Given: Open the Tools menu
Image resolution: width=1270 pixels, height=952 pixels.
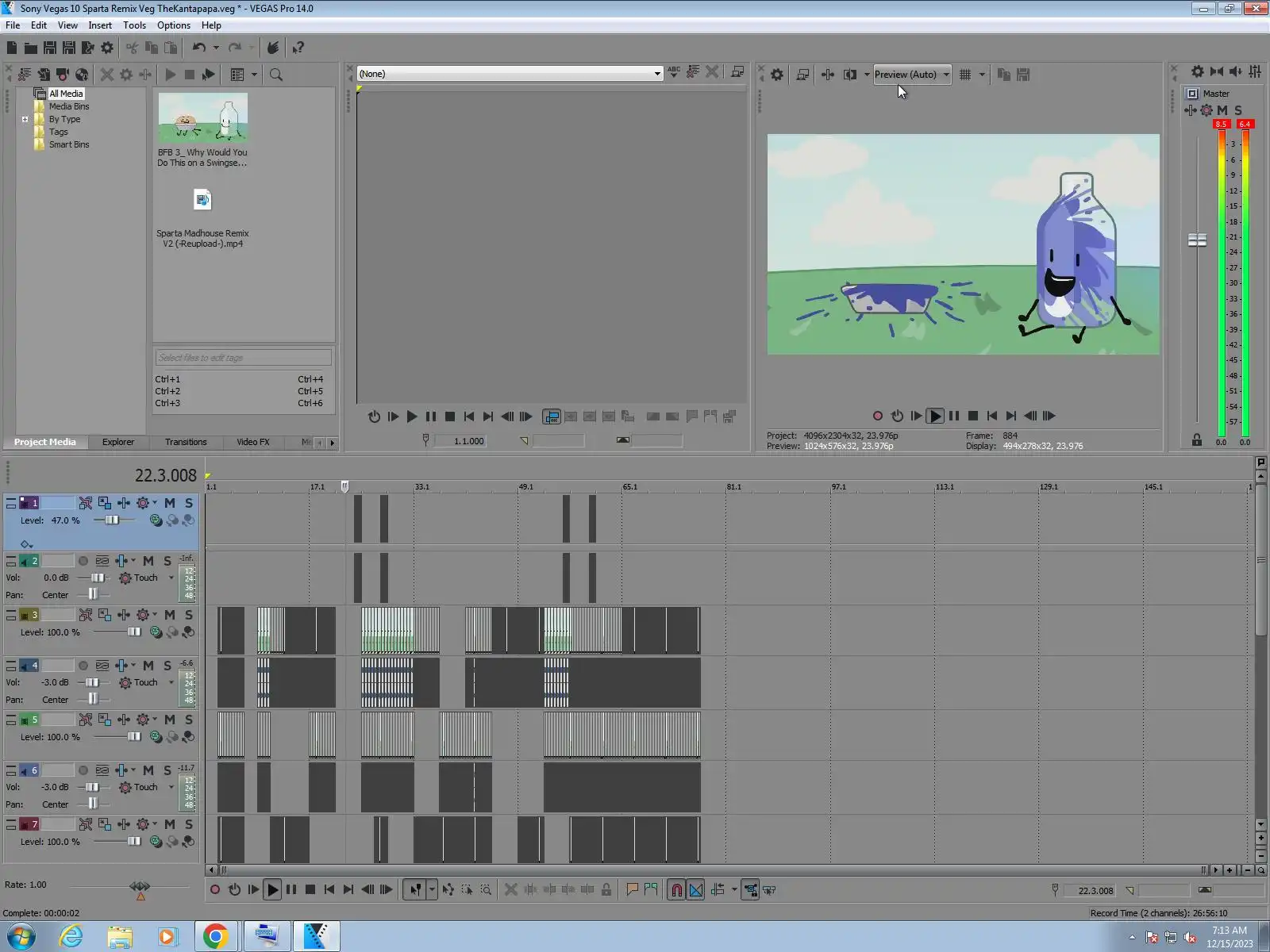Looking at the screenshot, I should pyautogui.click(x=134, y=25).
